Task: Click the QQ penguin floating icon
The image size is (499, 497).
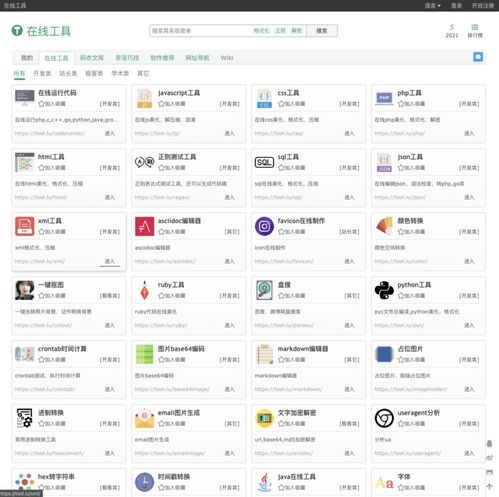Action: click(x=489, y=444)
